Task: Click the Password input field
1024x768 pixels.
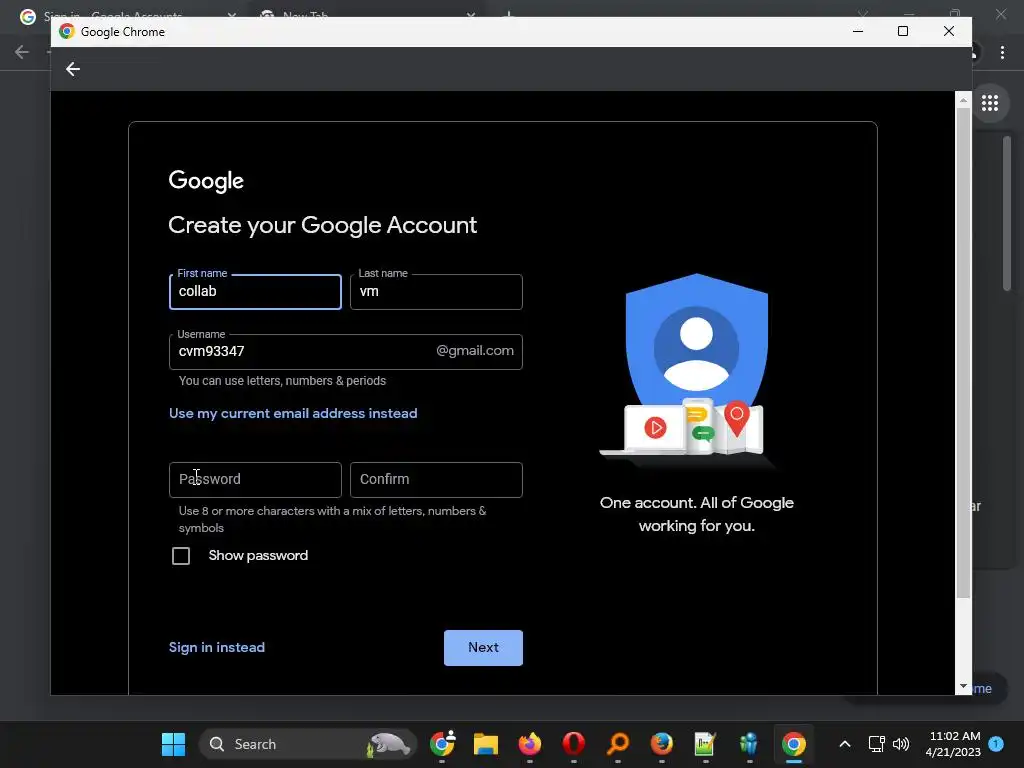Action: pyautogui.click(x=255, y=479)
